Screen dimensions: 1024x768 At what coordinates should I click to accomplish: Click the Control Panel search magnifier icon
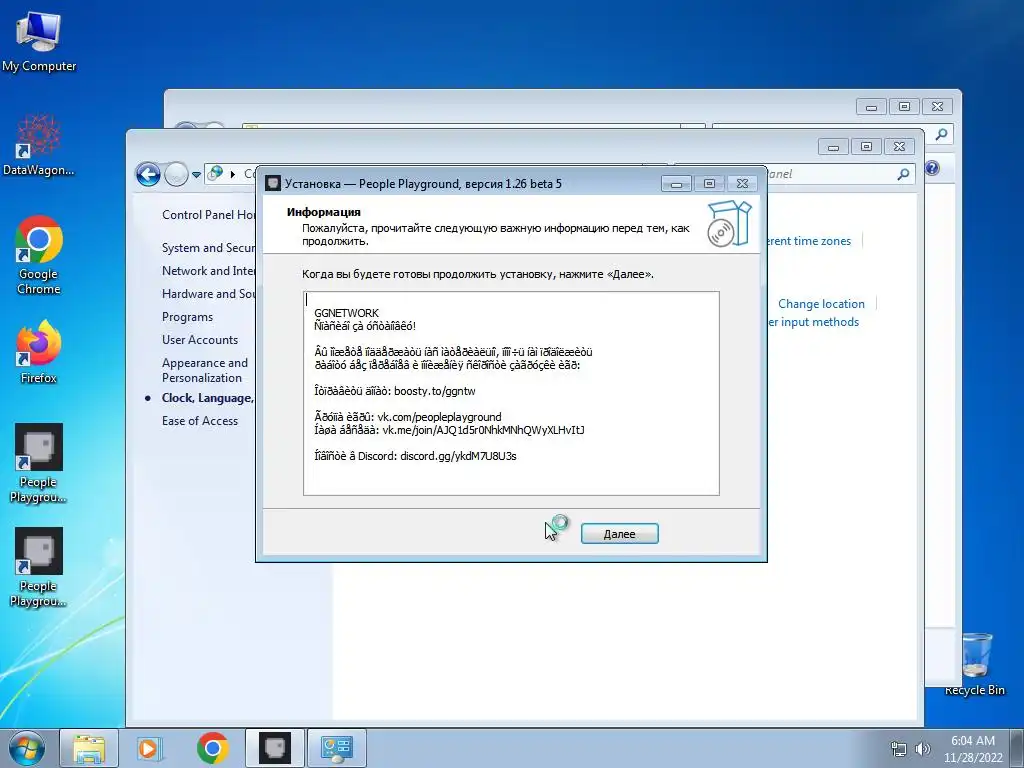click(903, 174)
